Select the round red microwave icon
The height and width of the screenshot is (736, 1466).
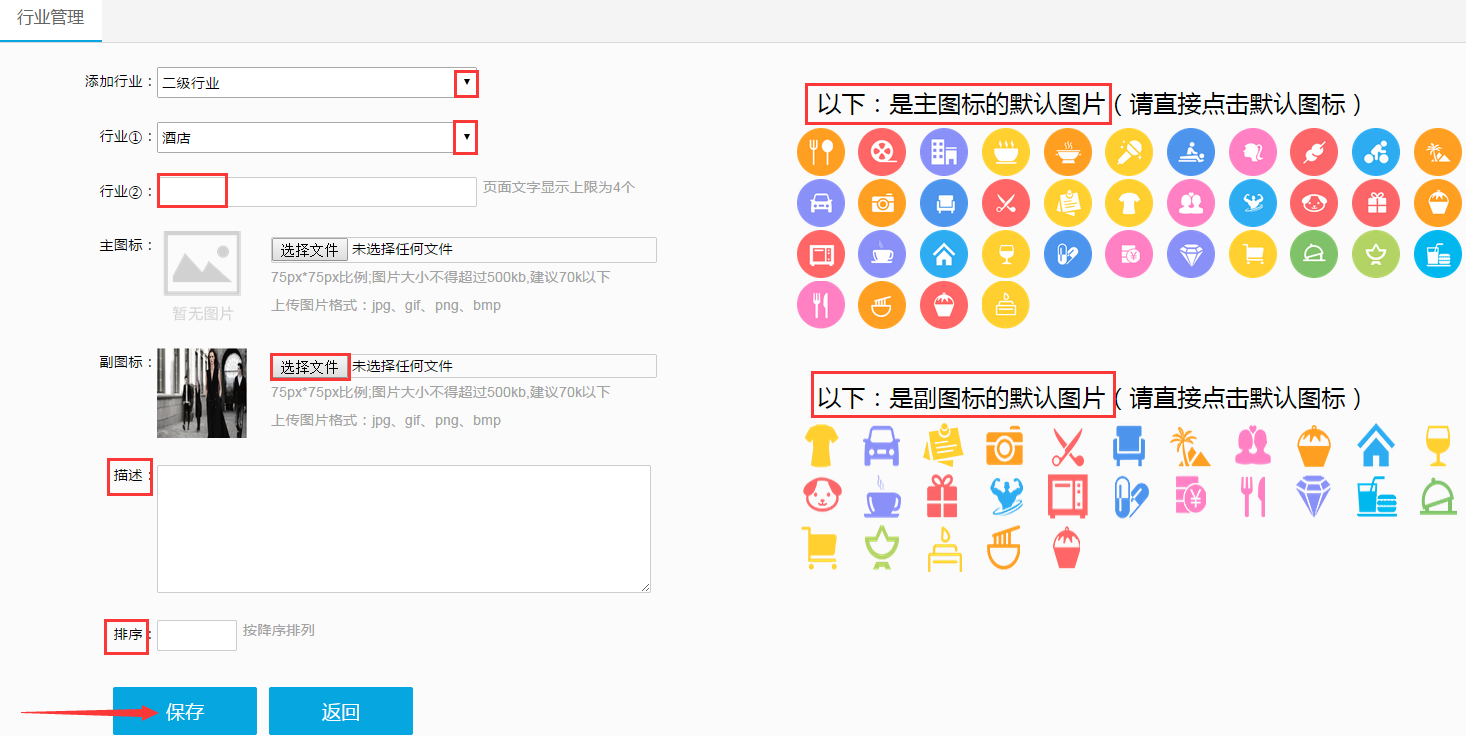coord(821,254)
